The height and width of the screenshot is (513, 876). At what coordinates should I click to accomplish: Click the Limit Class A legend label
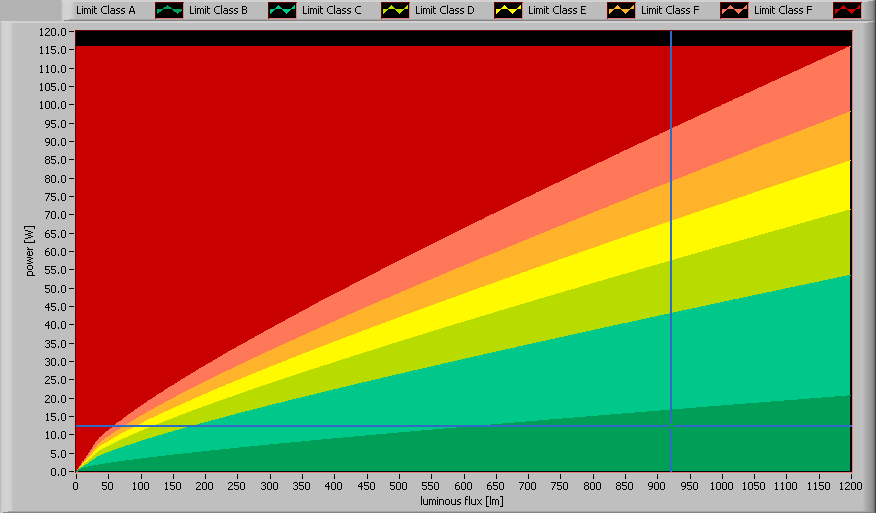105,10
